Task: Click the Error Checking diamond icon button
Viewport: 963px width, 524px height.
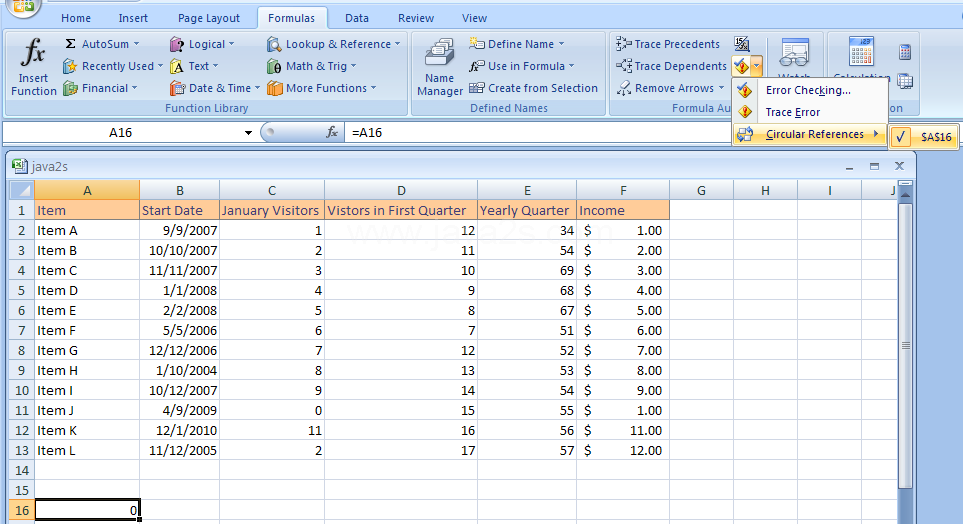Action: pyautogui.click(x=741, y=66)
